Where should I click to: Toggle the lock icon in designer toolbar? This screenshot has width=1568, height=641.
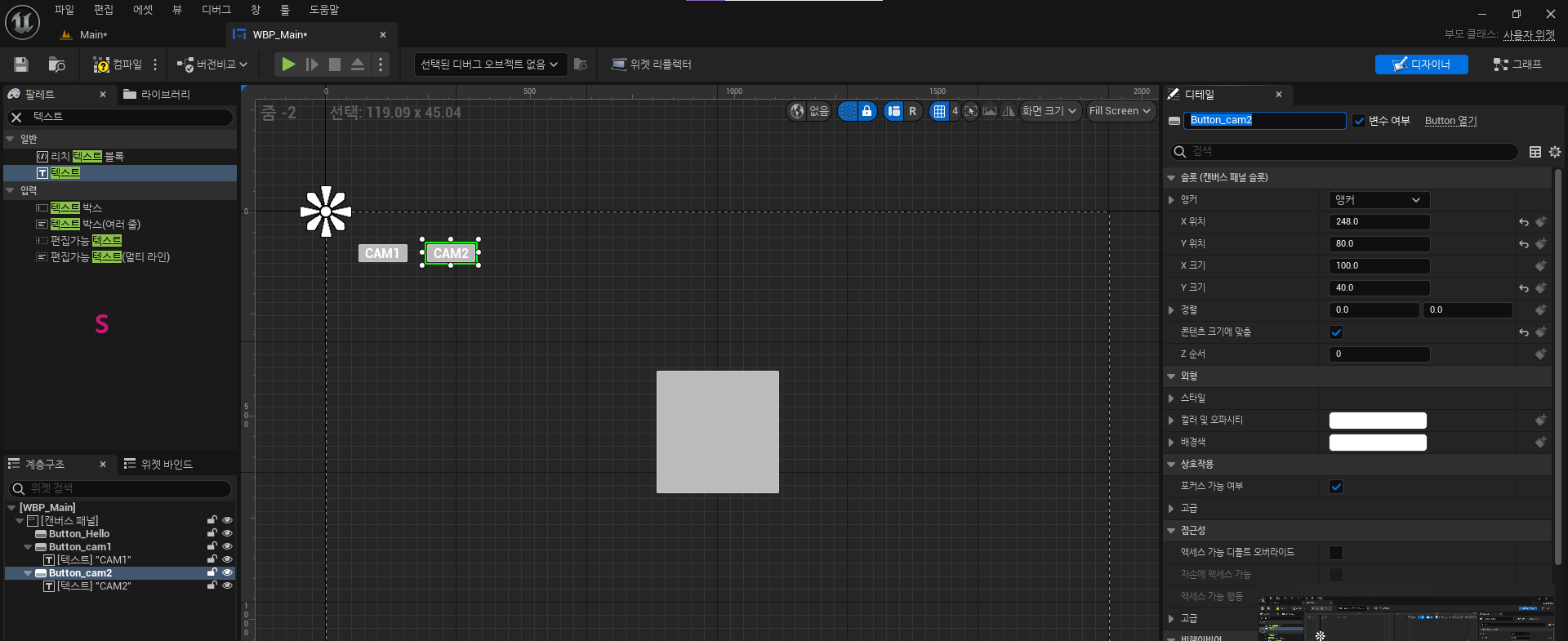click(867, 111)
